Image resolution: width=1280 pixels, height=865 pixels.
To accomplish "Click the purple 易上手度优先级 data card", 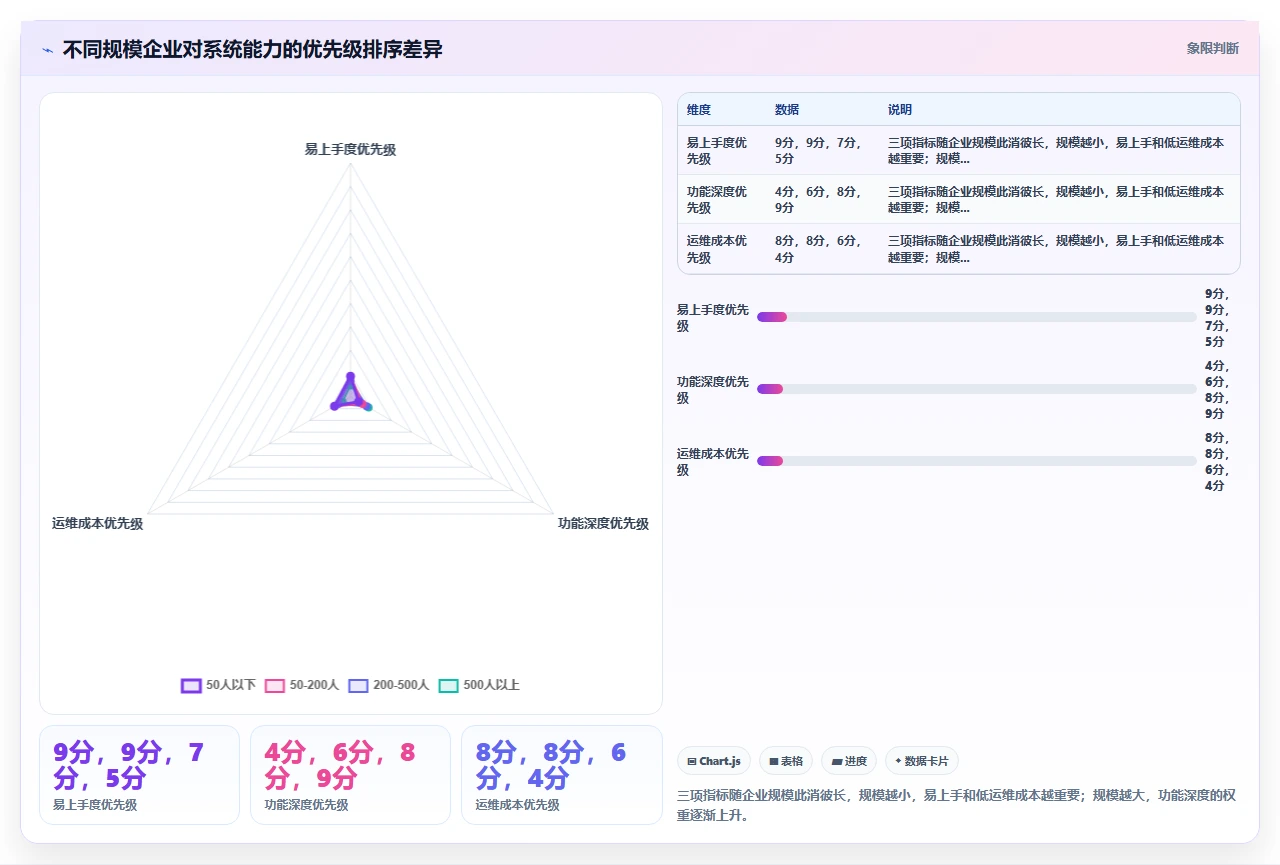I will 139,775.
